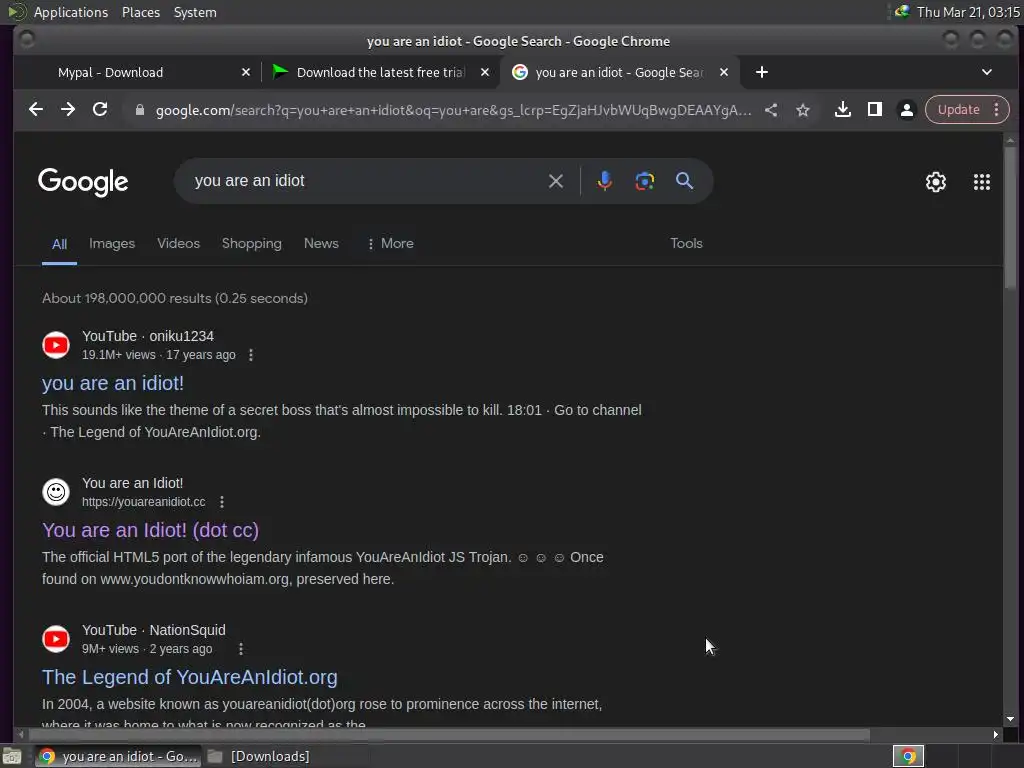Screen dimensions: 1024x768
Task: Click "YouTube · oniku1234" source label
Action: tap(148, 336)
